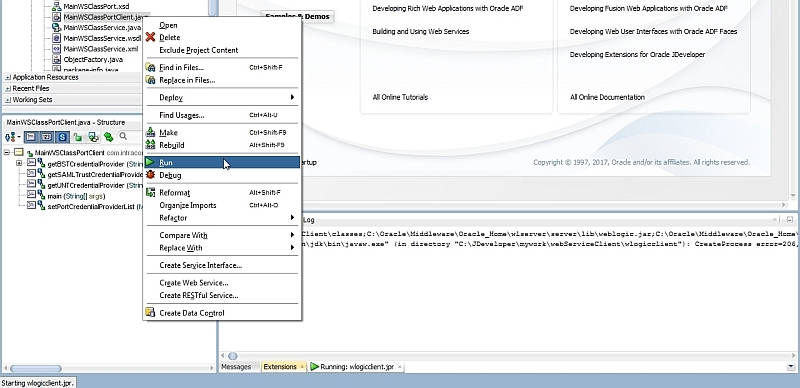Click the Find in Files binoculars icon

click(150, 67)
